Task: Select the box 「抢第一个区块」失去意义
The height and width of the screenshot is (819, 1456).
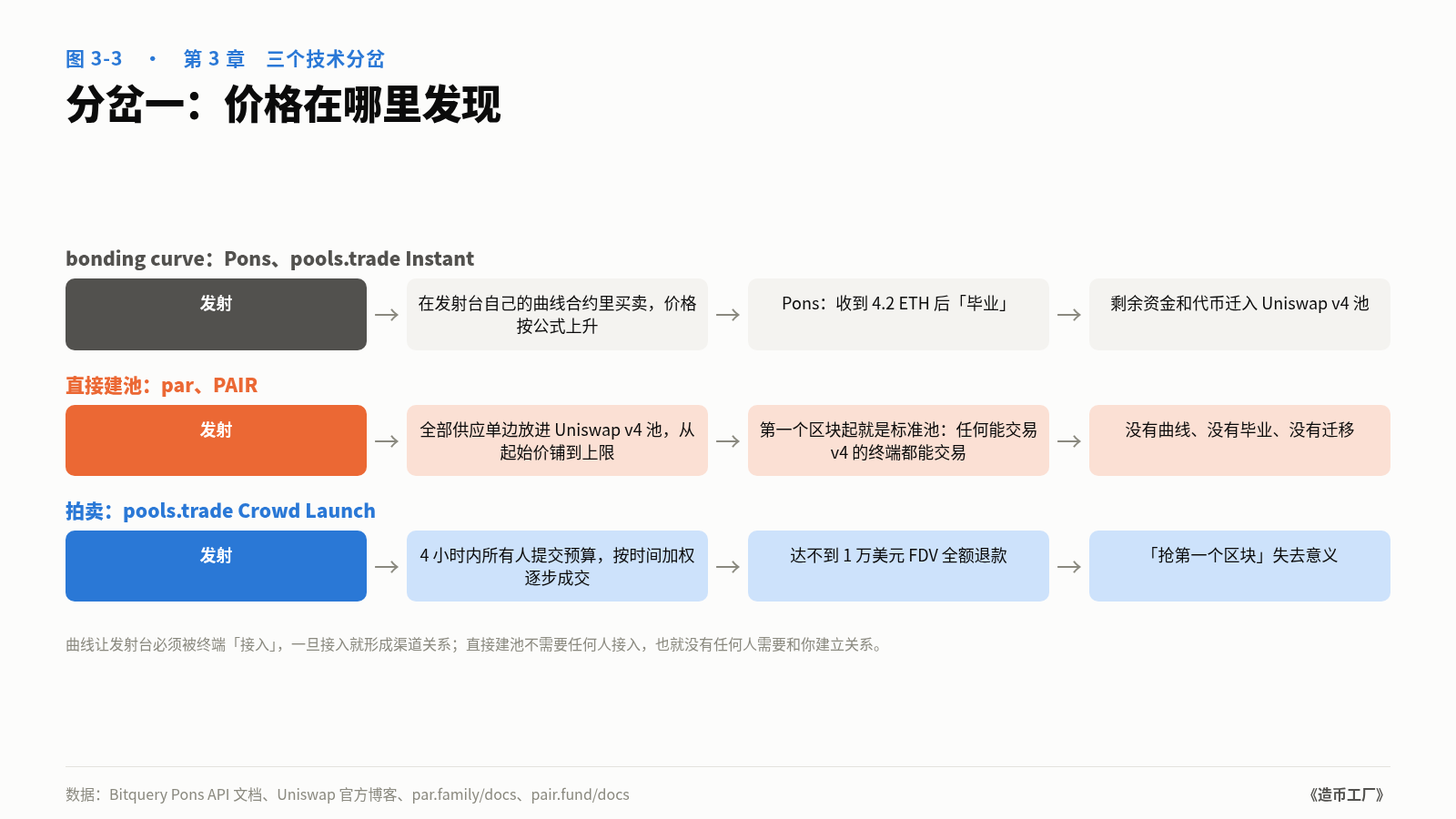Action: coord(1239,566)
